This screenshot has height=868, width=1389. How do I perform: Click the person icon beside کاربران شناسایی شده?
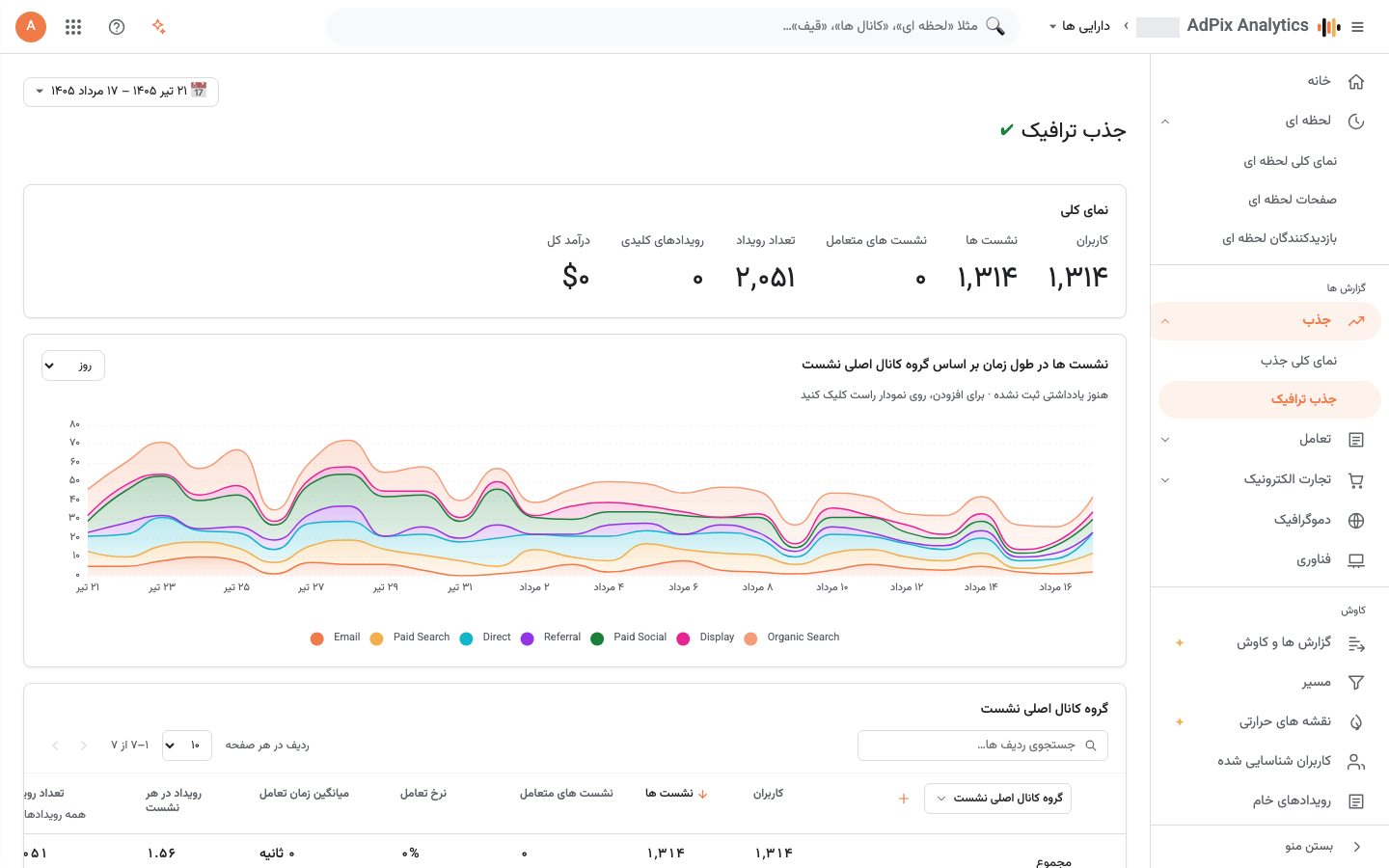tap(1356, 762)
